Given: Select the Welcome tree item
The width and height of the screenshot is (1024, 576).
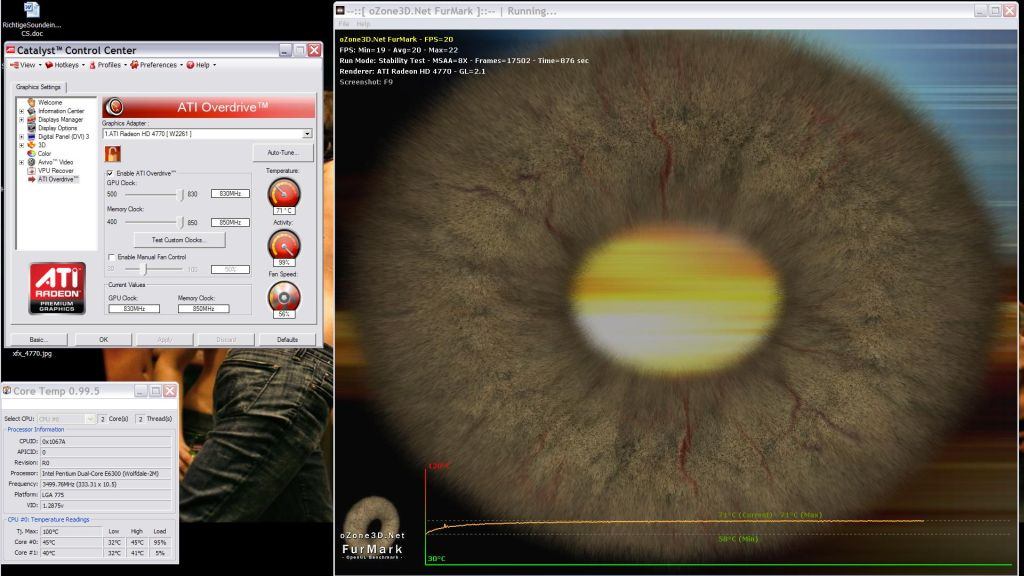Looking at the screenshot, I should (50, 103).
